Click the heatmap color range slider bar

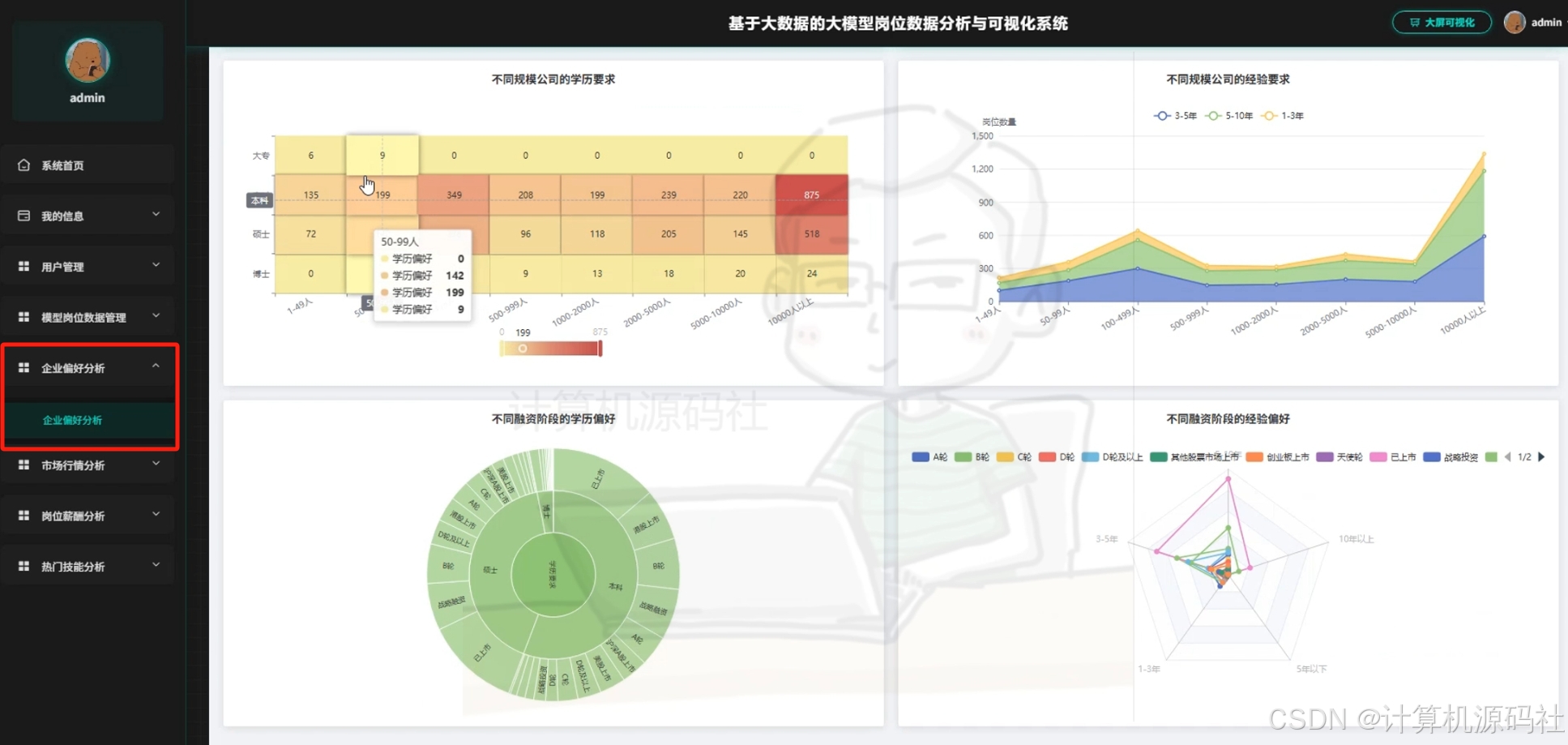[x=551, y=349]
